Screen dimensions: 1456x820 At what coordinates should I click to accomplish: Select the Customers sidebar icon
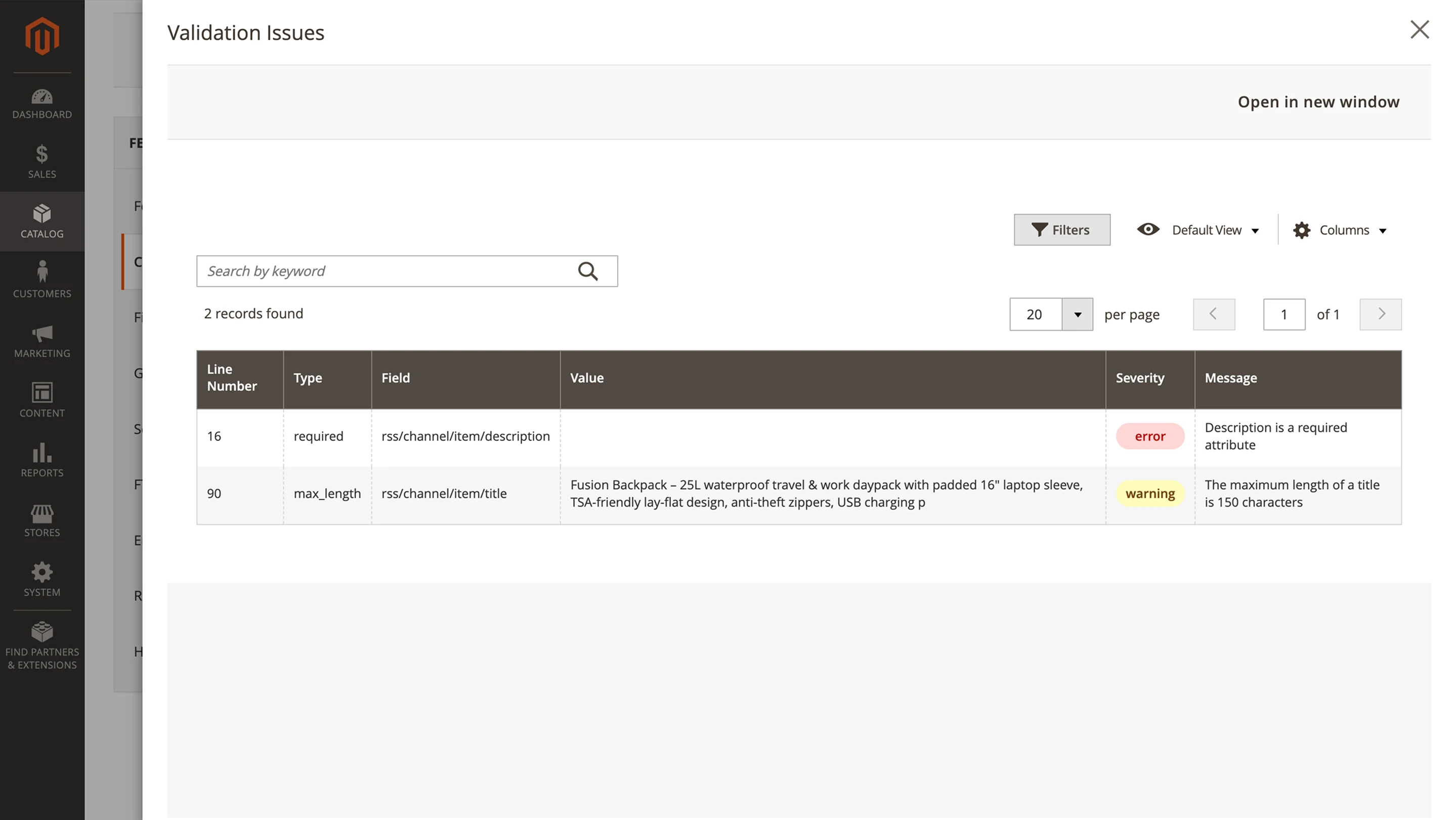(x=41, y=279)
